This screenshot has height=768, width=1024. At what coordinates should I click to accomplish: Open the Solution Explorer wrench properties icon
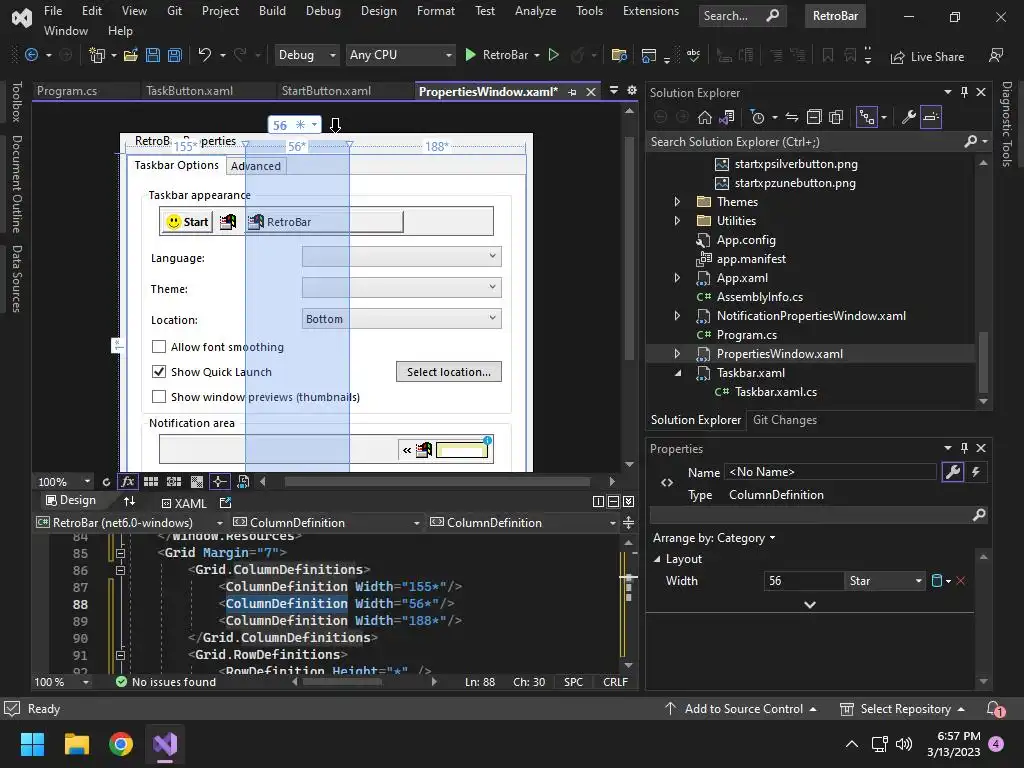908,118
